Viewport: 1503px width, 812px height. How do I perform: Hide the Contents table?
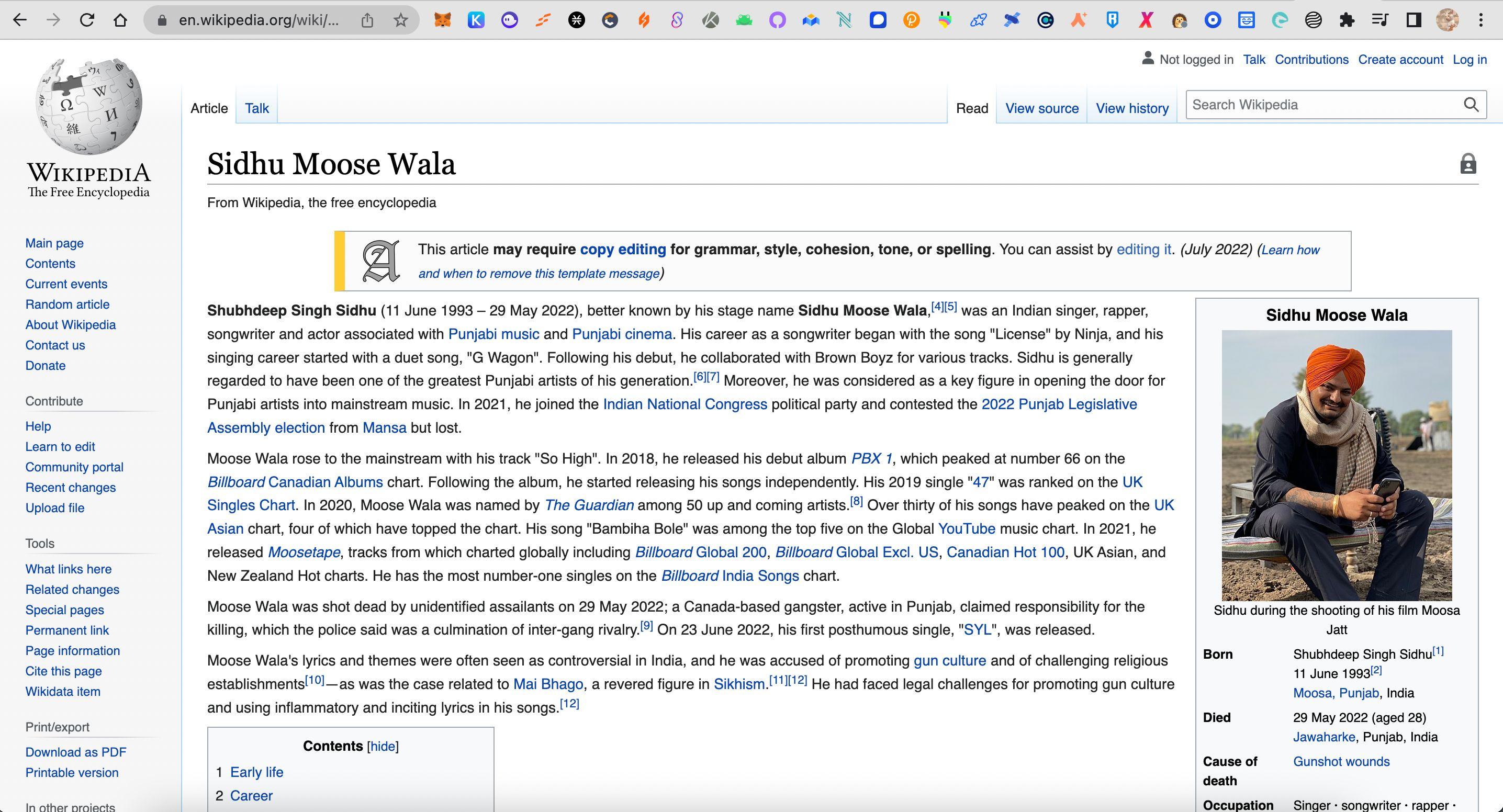383,746
